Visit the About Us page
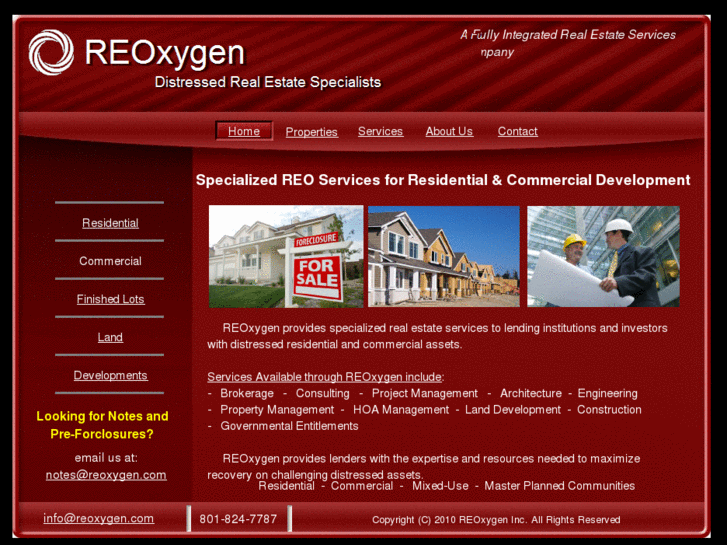727x545 pixels. coord(449,132)
